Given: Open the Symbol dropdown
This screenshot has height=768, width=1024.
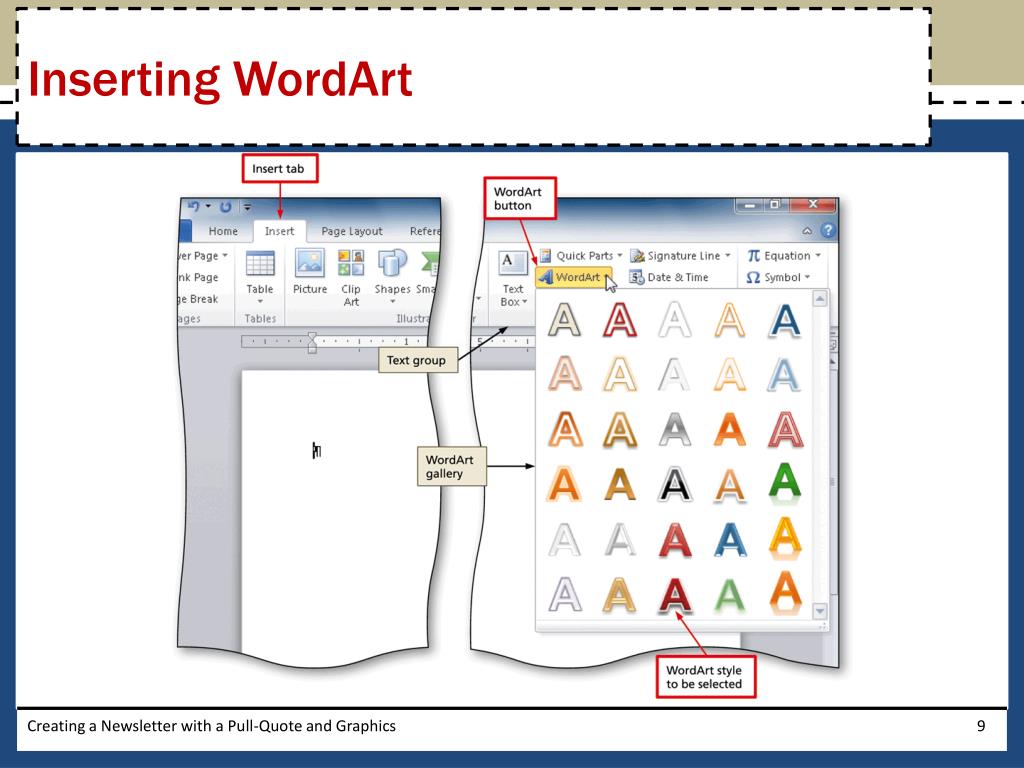Looking at the screenshot, I should click(777, 277).
